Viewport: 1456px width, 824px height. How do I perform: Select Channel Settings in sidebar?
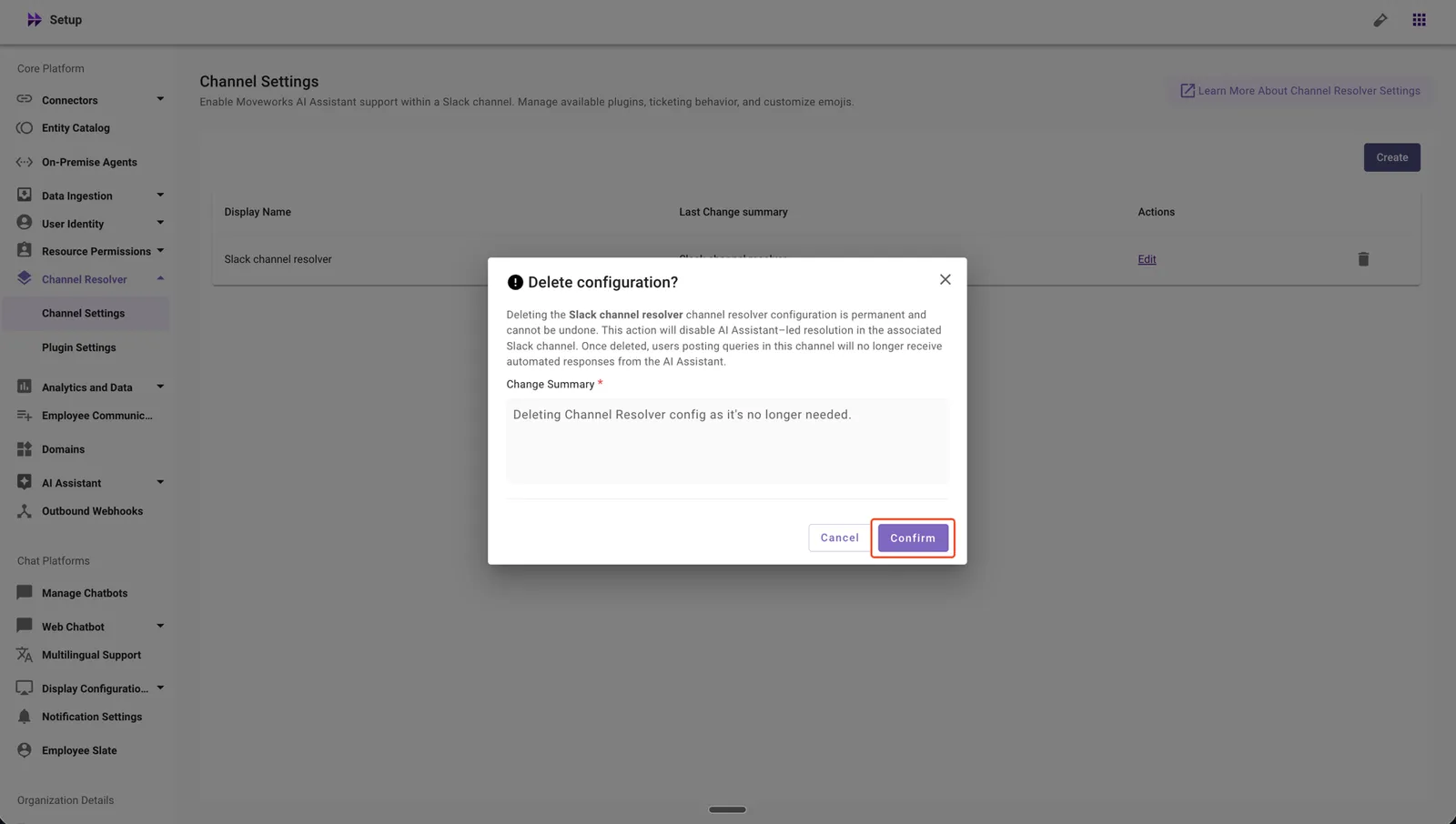tap(84, 314)
